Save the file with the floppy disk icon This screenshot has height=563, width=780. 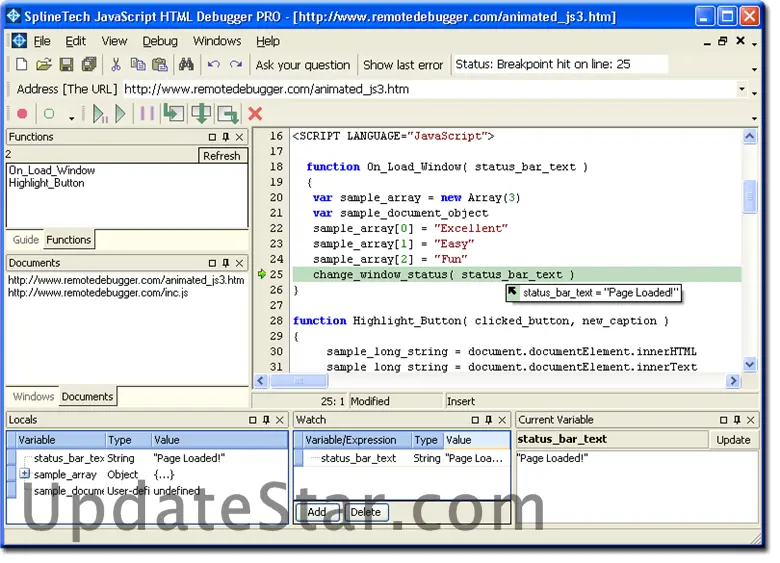pyautogui.click(x=66, y=64)
